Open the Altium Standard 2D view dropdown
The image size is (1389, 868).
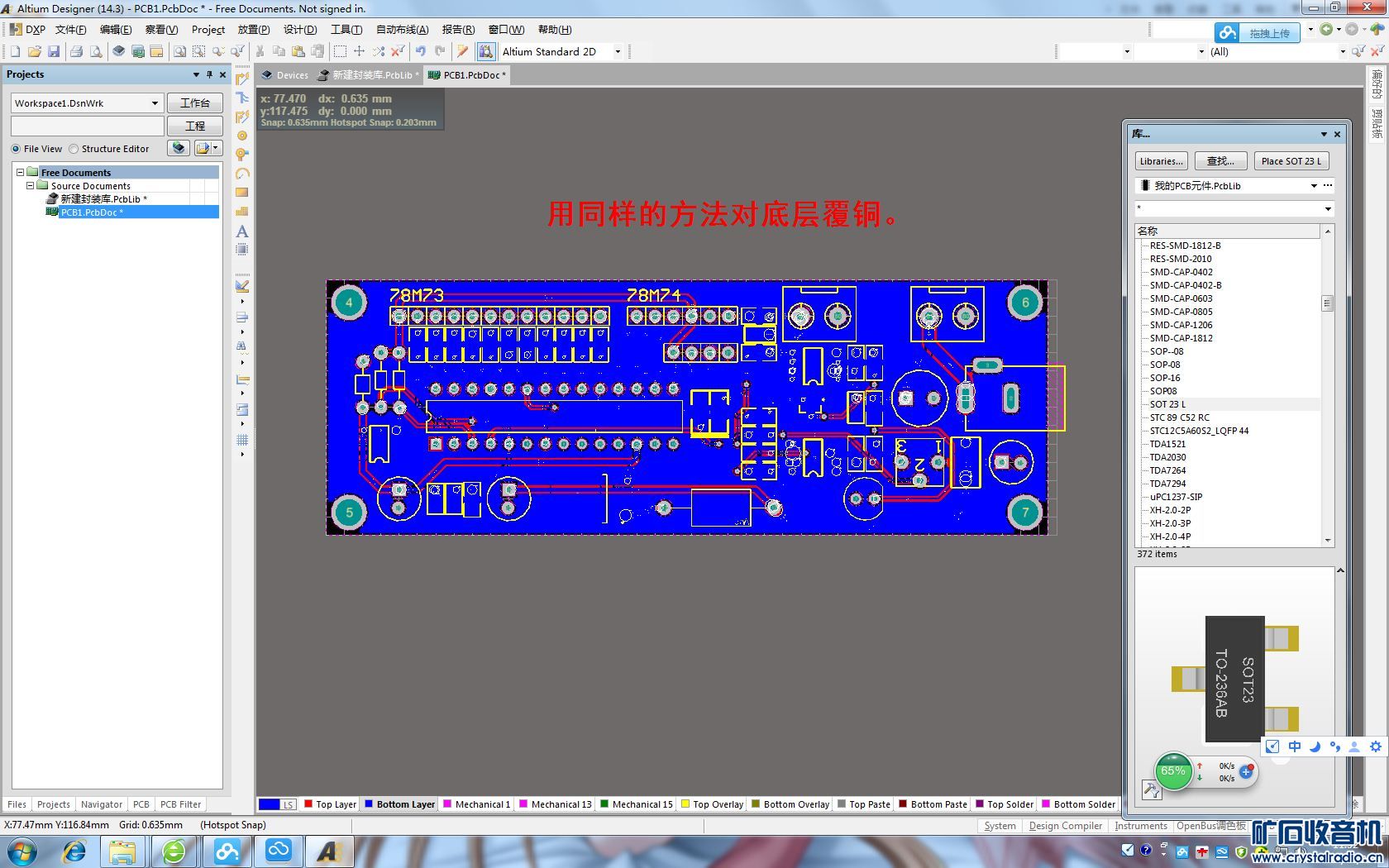(x=618, y=51)
